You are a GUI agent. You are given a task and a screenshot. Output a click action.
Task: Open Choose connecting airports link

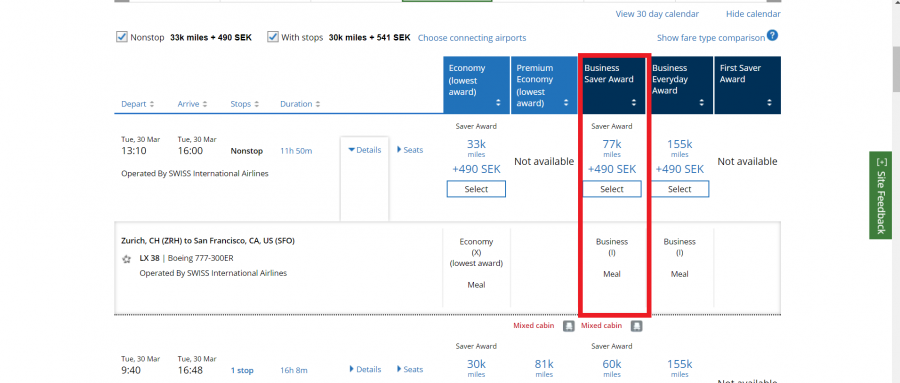(x=472, y=38)
